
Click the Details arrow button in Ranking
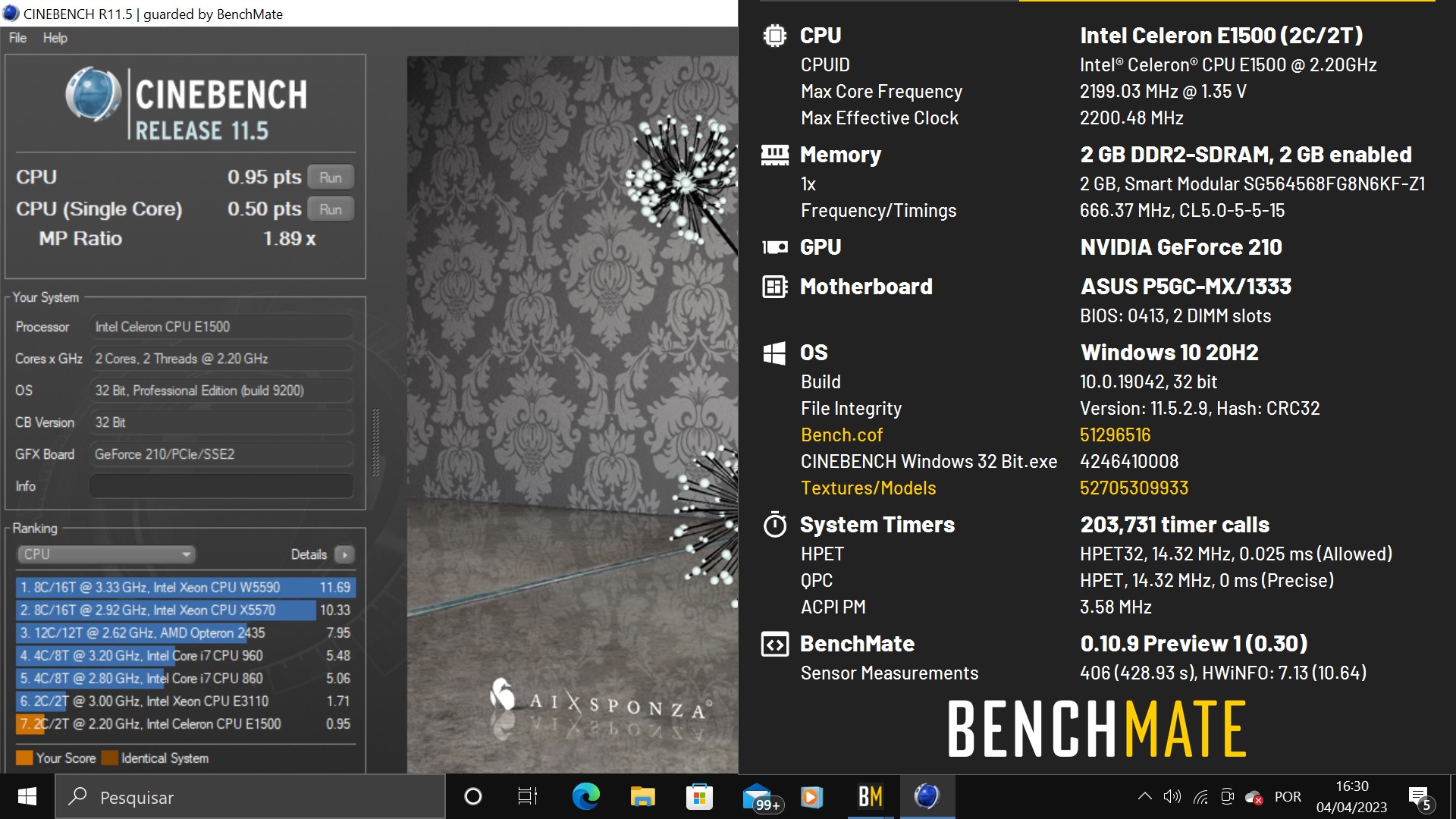344,554
